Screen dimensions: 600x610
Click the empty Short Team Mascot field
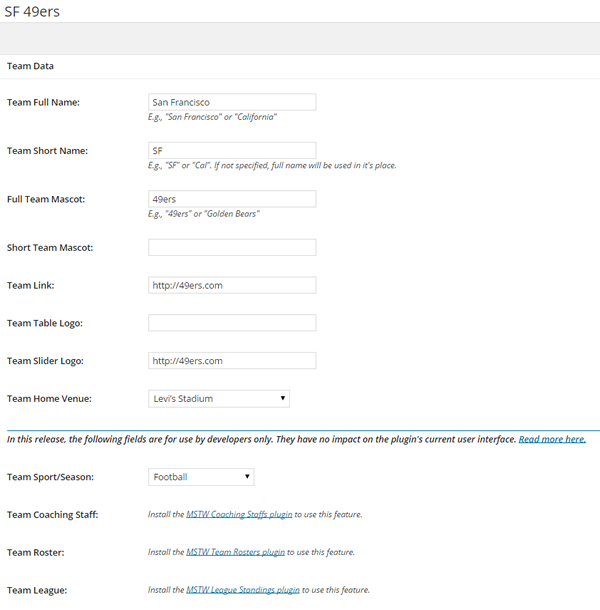(232, 247)
